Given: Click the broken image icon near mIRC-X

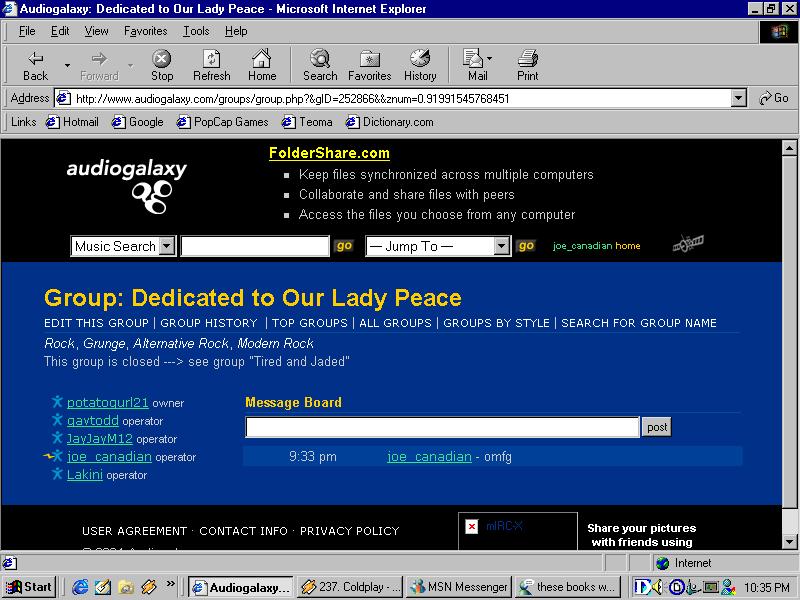Looking at the screenshot, I should click(472, 526).
